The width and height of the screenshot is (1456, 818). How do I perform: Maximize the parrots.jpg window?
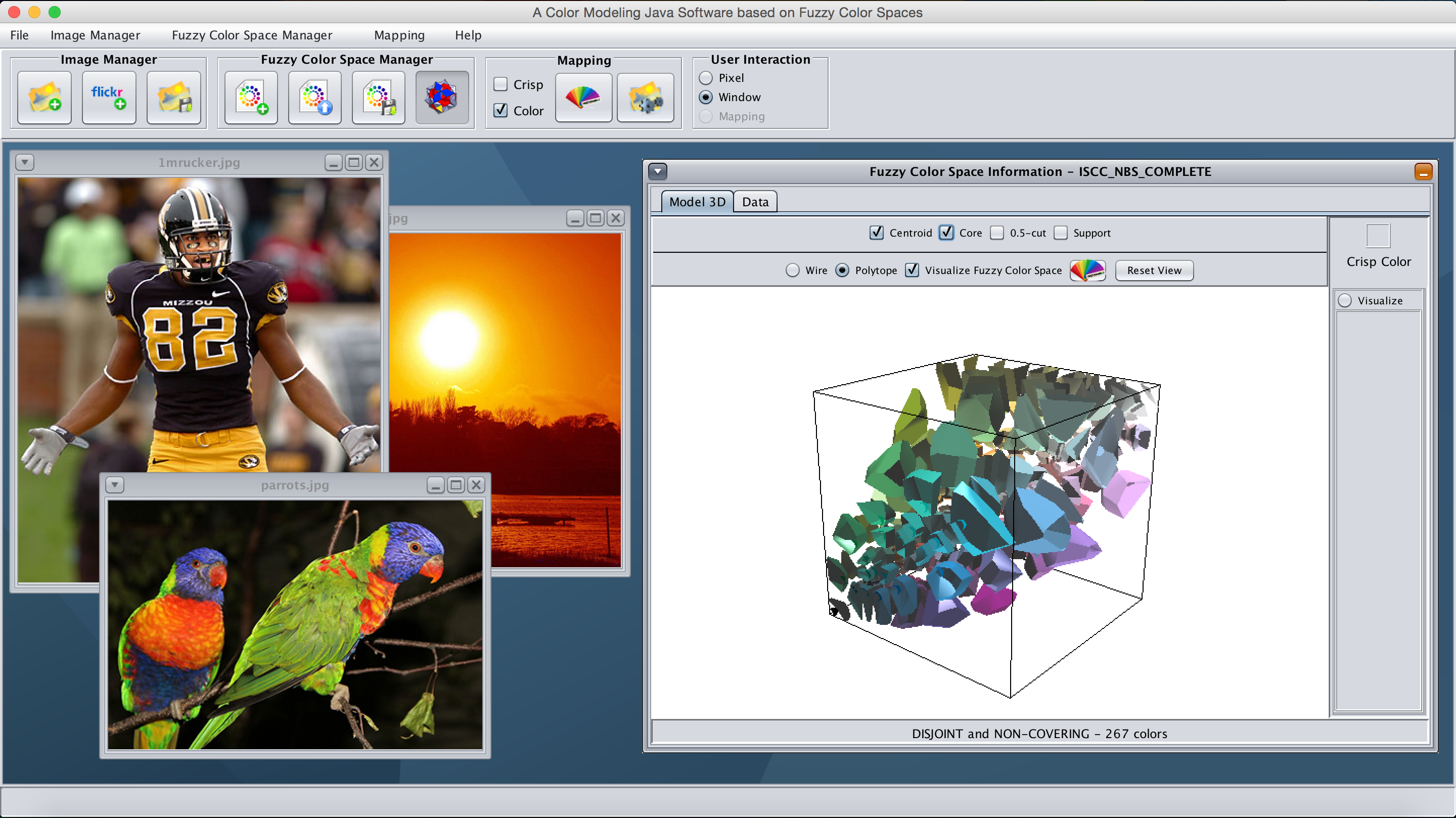click(456, 485)
